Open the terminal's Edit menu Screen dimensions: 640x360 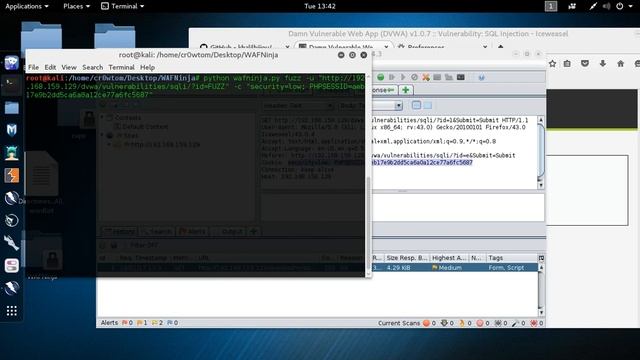[x=50, y=67]
